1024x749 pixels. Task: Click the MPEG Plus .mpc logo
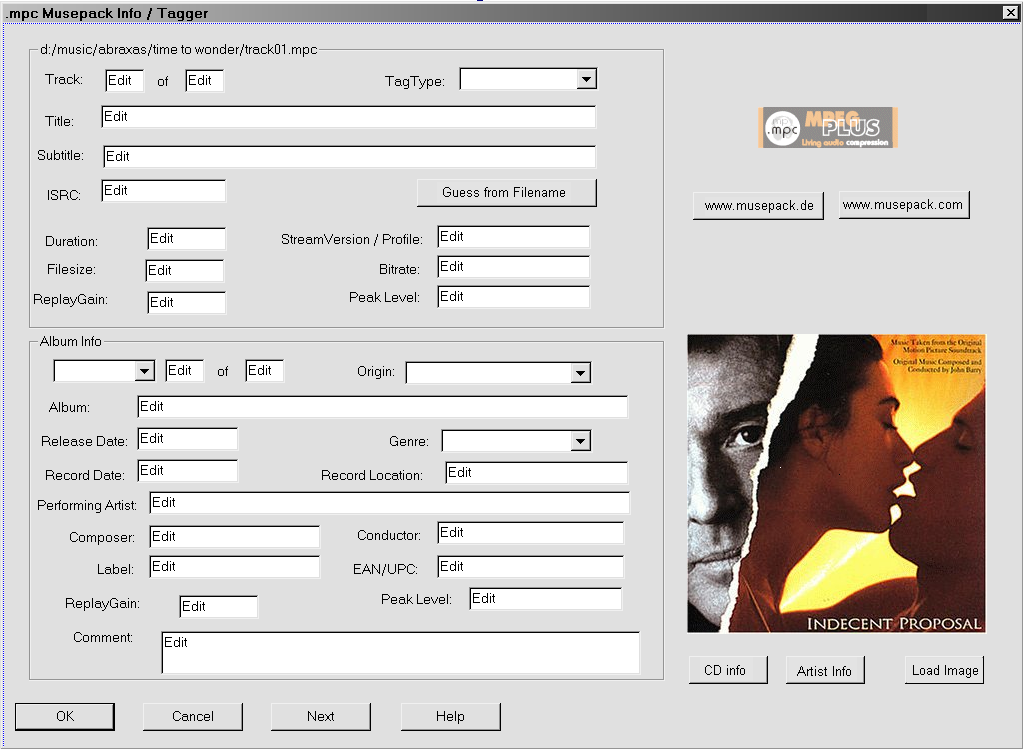(x=827, y=127)
